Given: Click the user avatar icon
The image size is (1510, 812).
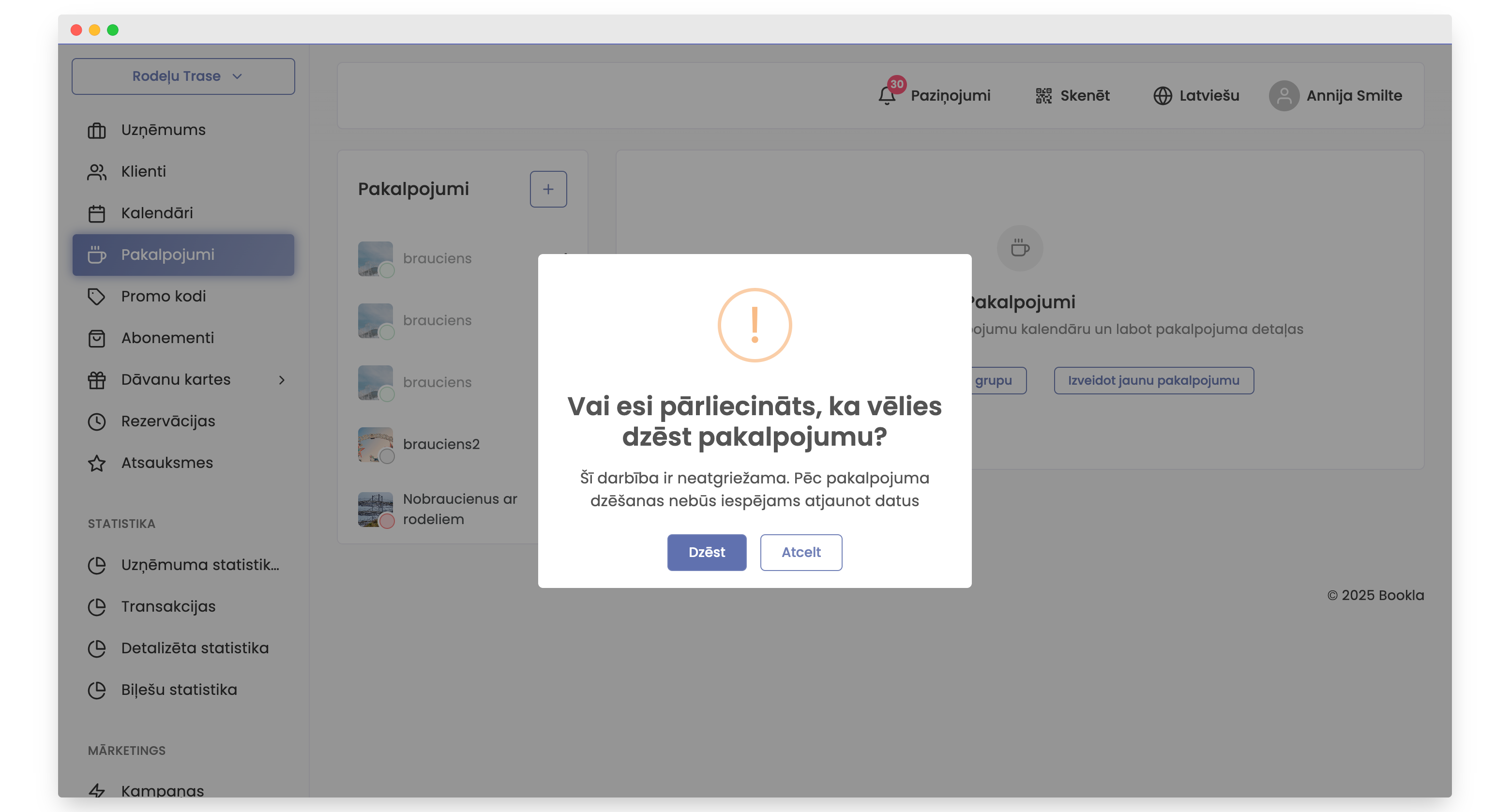Looking at the screenshot, I should pyautogui.click(x=1283, y=95).
